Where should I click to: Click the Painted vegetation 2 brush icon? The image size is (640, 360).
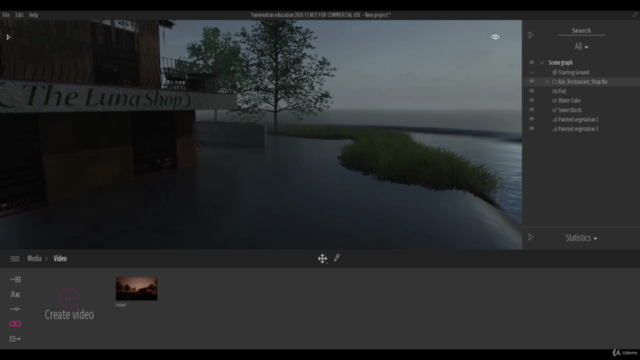(x=555, y=120)
